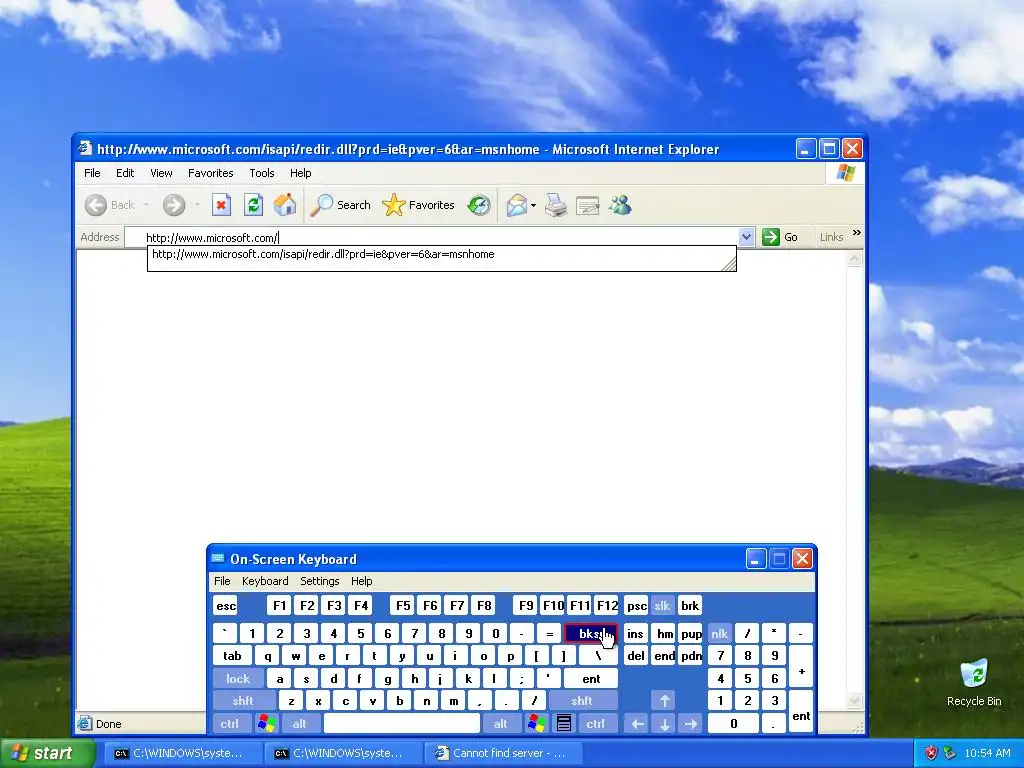1024x768 pixels.
Task: Open the History icon in the toolbar
Action: tap(479, 205)
